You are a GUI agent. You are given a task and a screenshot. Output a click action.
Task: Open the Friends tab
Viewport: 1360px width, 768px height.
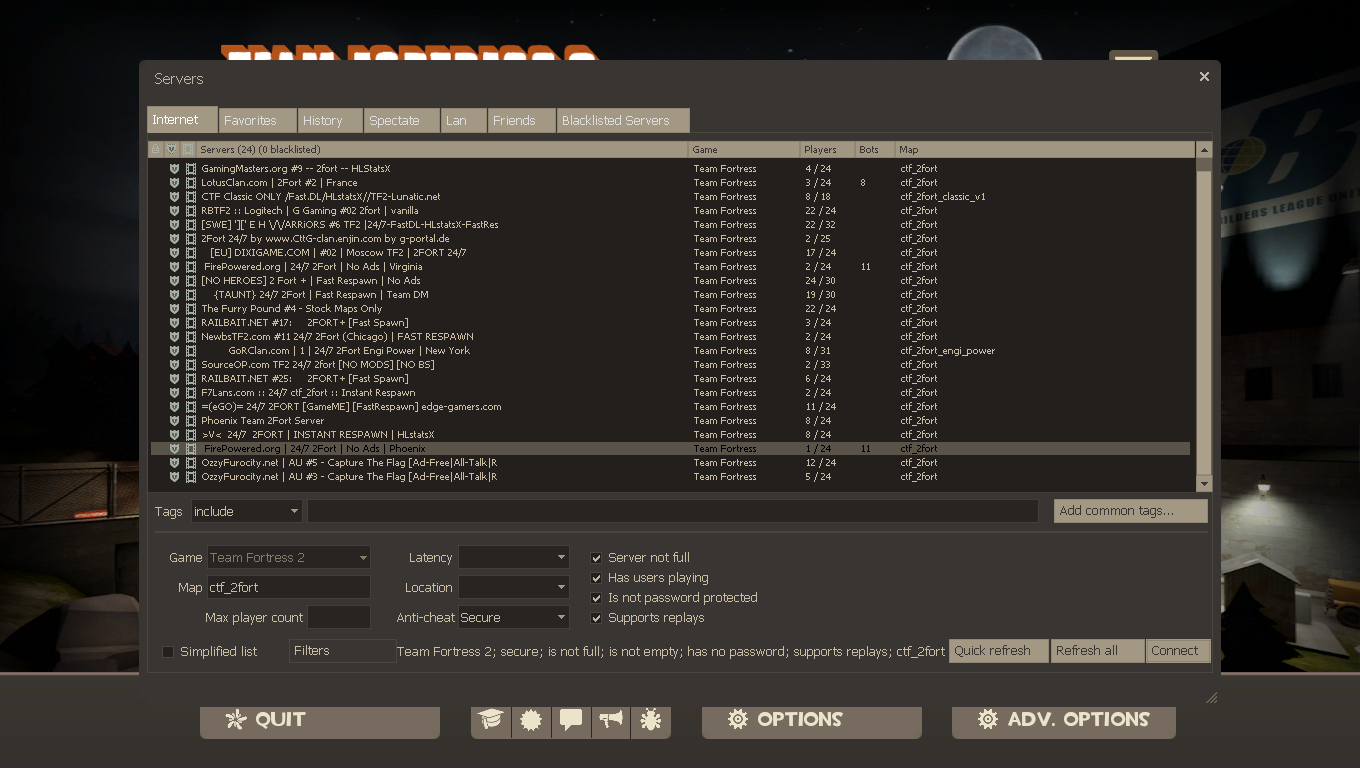coord(522,121)
